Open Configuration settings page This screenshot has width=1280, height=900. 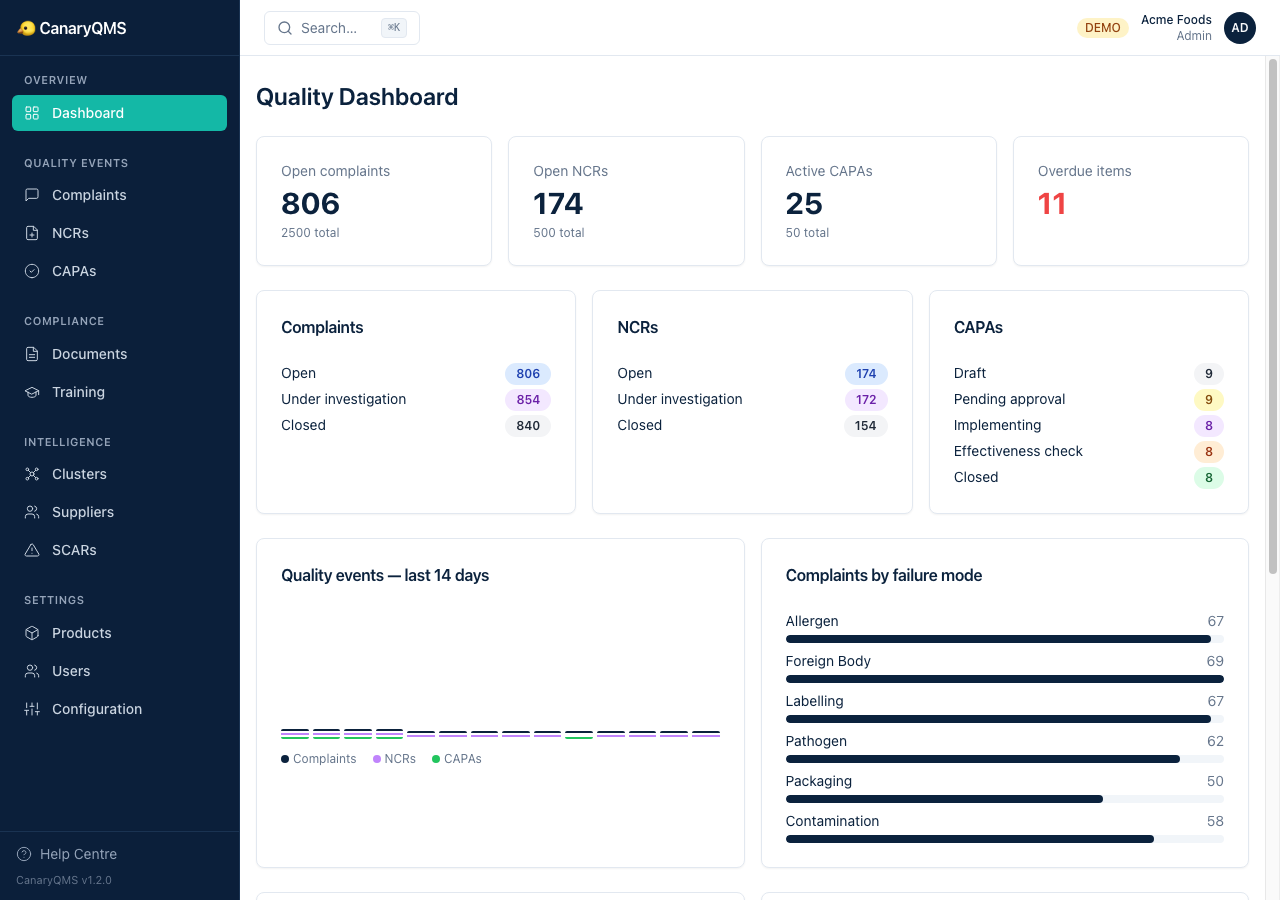[119, 709]
